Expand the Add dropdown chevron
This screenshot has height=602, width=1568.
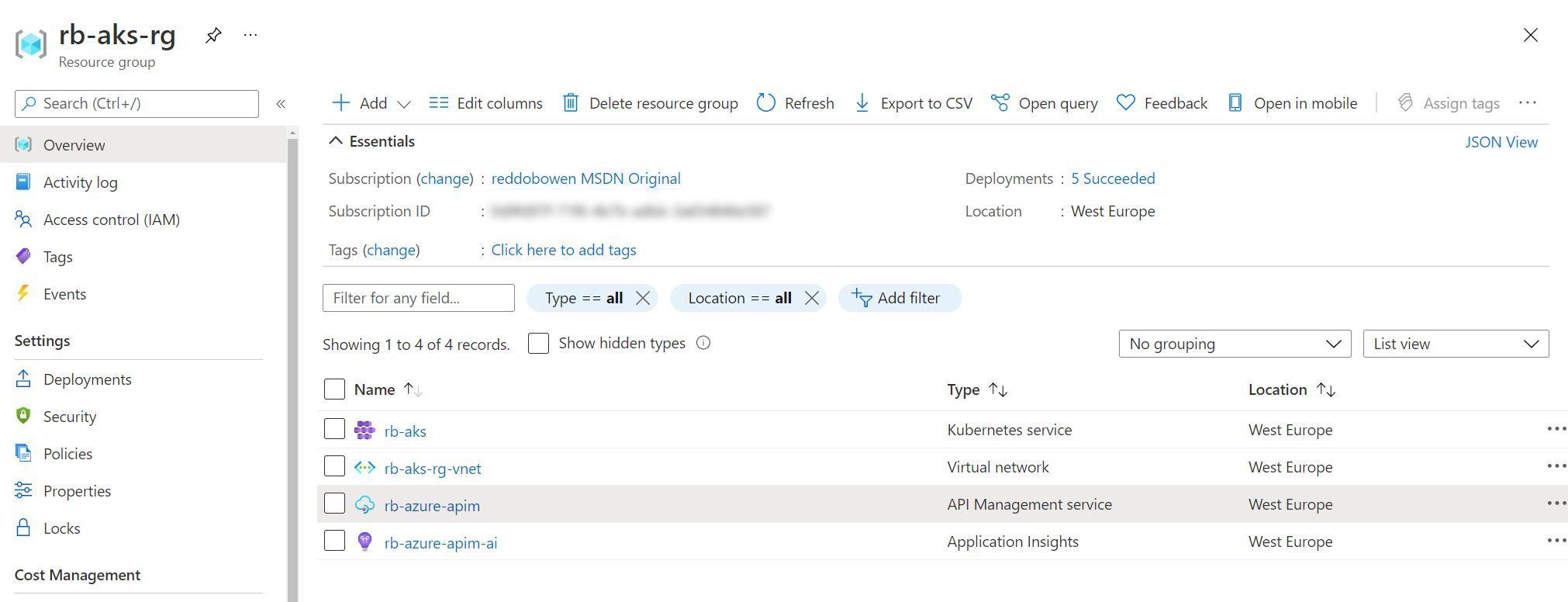403,104
